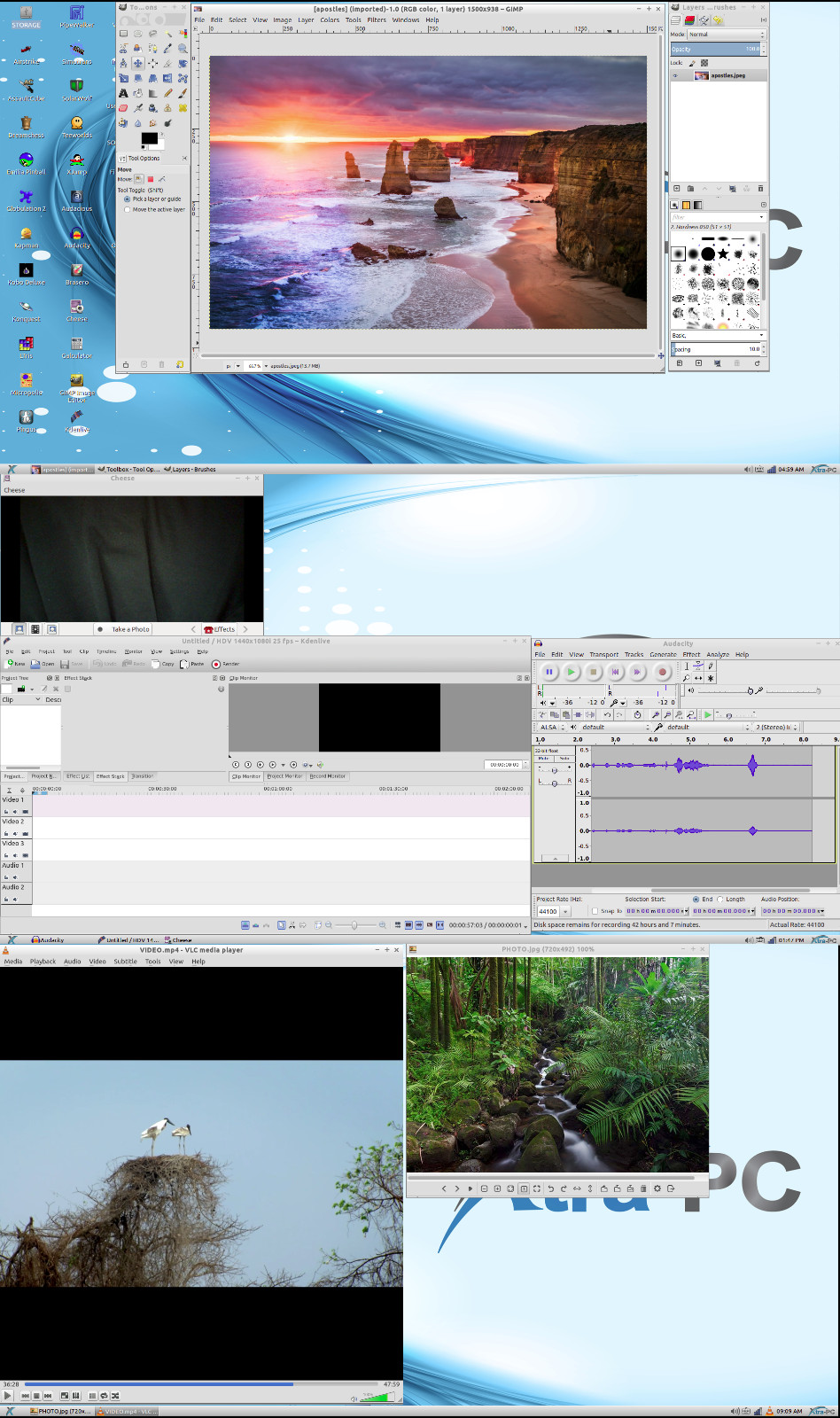
Task: Select the Move tool in GIMP toolbox
Action: tap(138, 64)
